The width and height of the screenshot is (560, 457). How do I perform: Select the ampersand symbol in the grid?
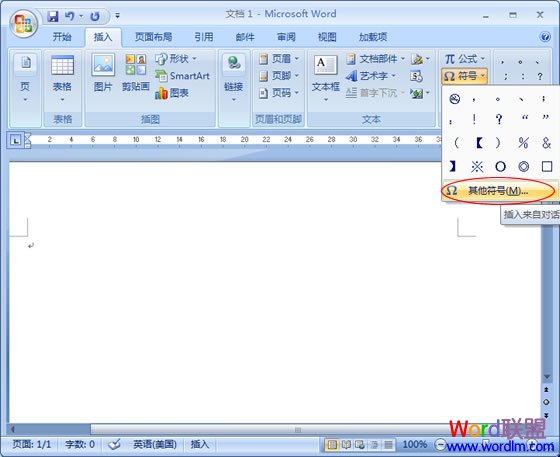546,143
